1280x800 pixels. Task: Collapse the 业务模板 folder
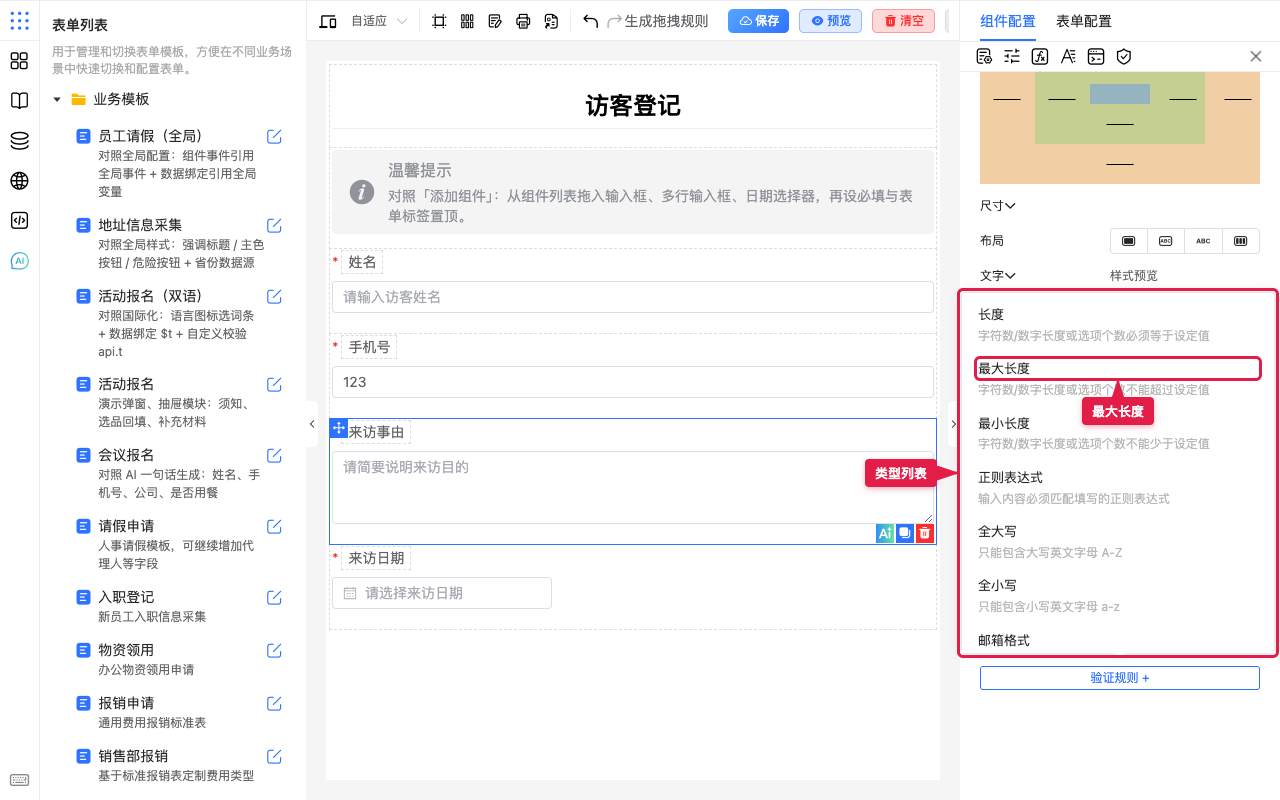tap(57, 99)
